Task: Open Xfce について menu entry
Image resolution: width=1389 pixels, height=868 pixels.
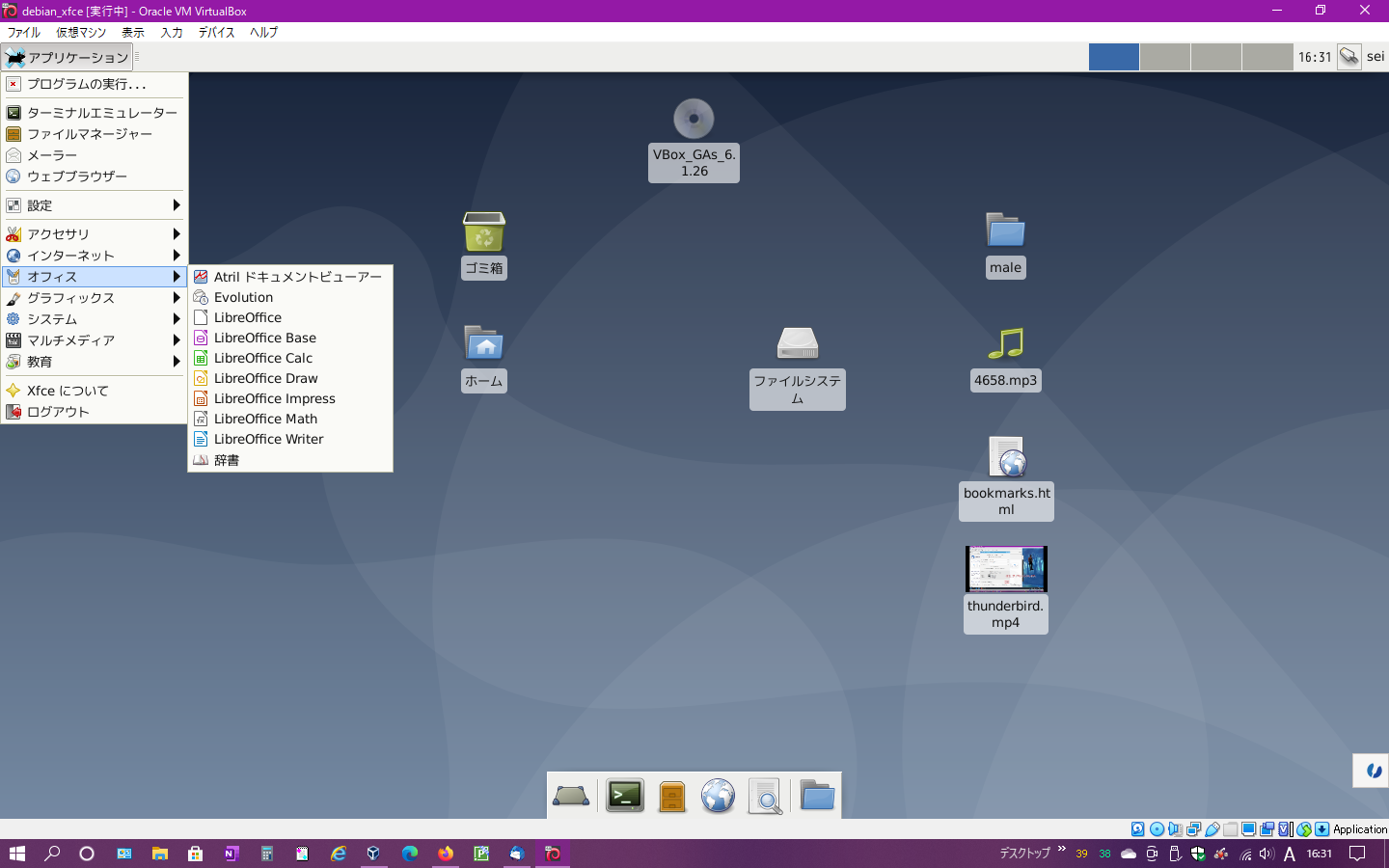Action: pyautogui.click(x=94, y=391)
